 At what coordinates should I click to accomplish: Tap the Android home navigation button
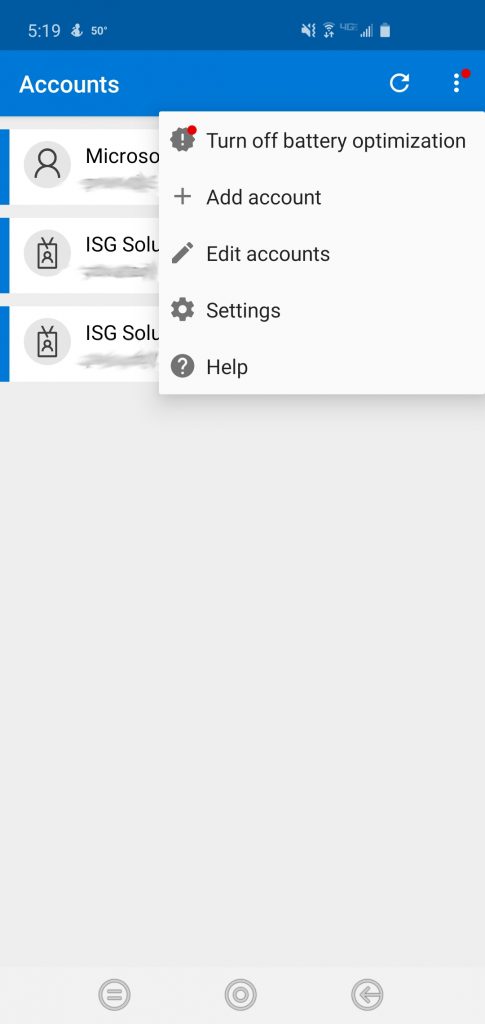(240, 995)
